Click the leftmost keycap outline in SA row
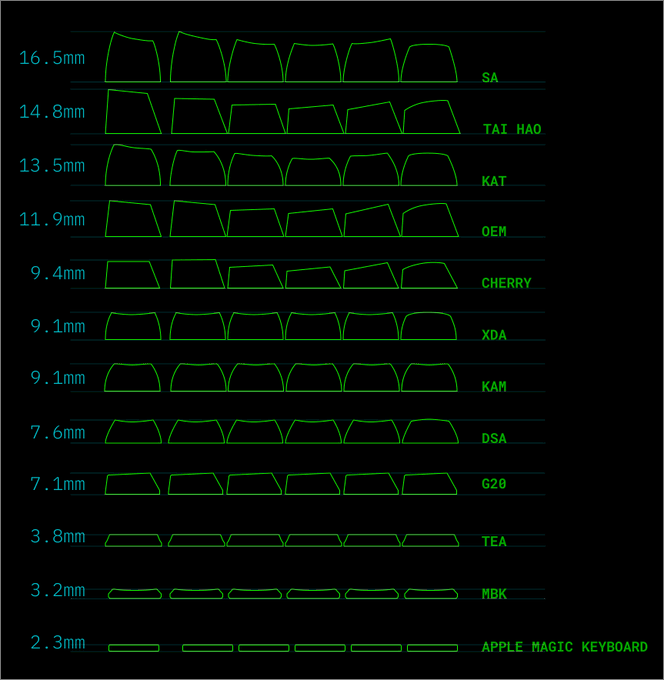This screenshot has width=664, height=680. tap(133, 57)
